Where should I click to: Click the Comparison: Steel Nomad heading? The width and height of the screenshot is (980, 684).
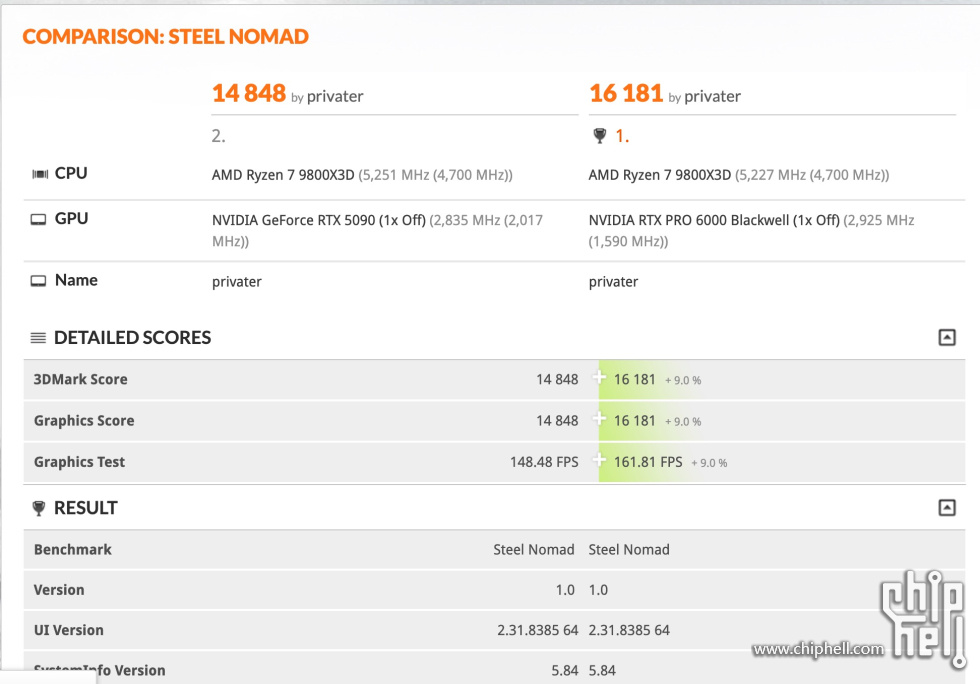click(x=166, y=36)
